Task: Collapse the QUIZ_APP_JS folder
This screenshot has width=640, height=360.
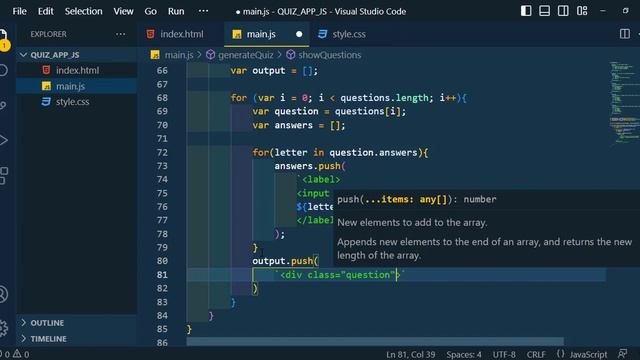Action: point(76,55)
